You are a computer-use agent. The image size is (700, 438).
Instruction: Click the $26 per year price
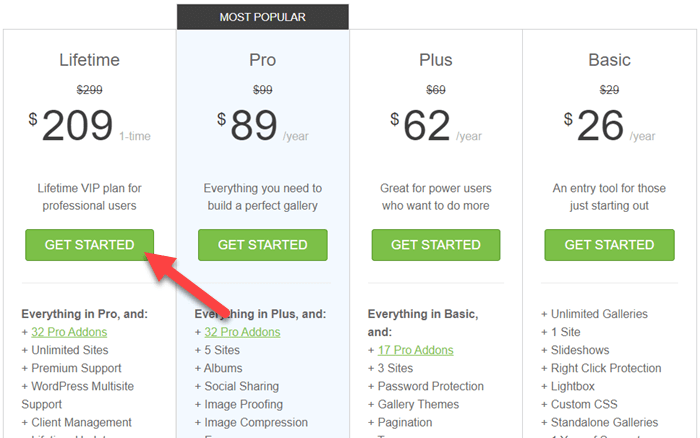point(609,125)
